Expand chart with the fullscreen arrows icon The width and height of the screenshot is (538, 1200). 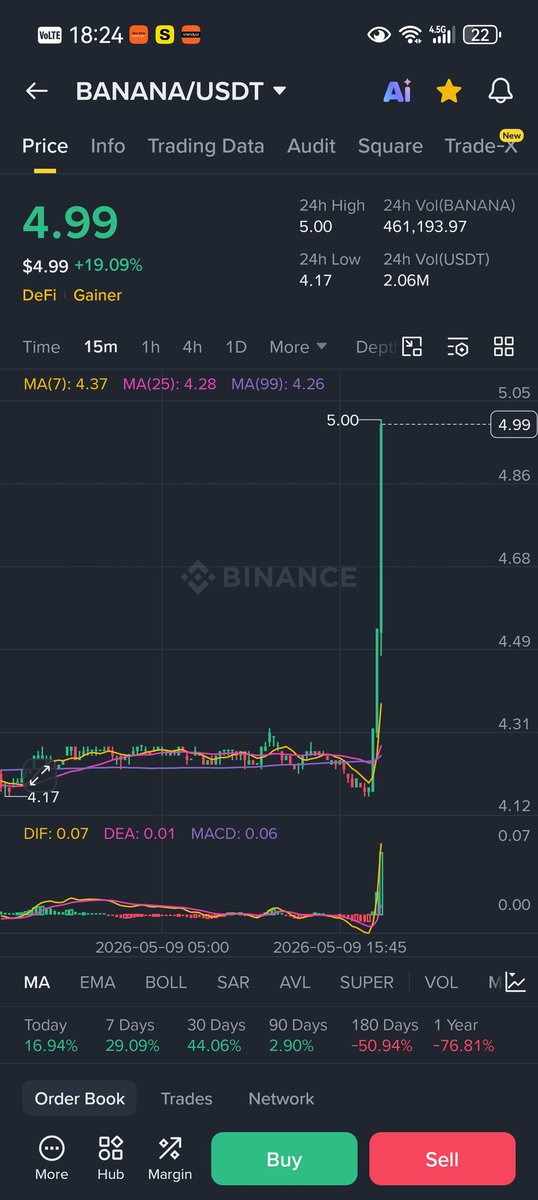pyautogui.click(x=39, y=776)
